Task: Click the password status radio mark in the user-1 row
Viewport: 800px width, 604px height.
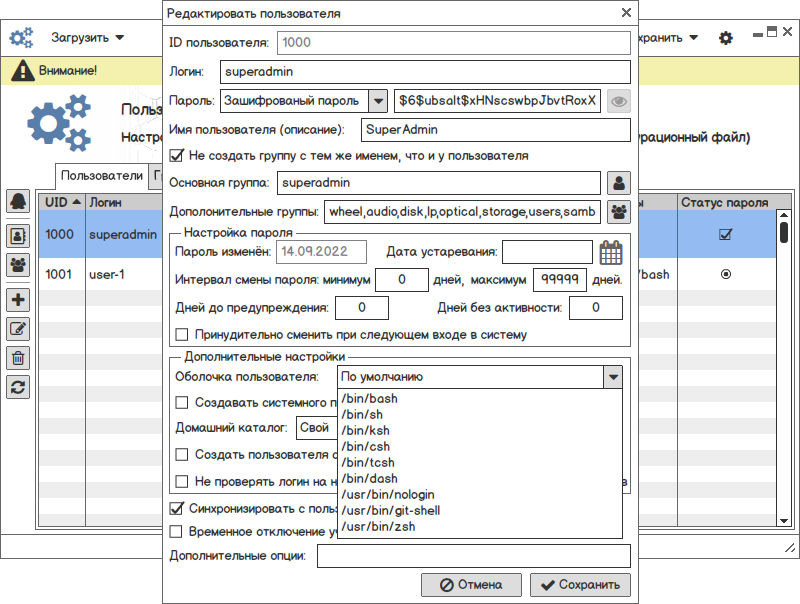Action: pos(726,274)
